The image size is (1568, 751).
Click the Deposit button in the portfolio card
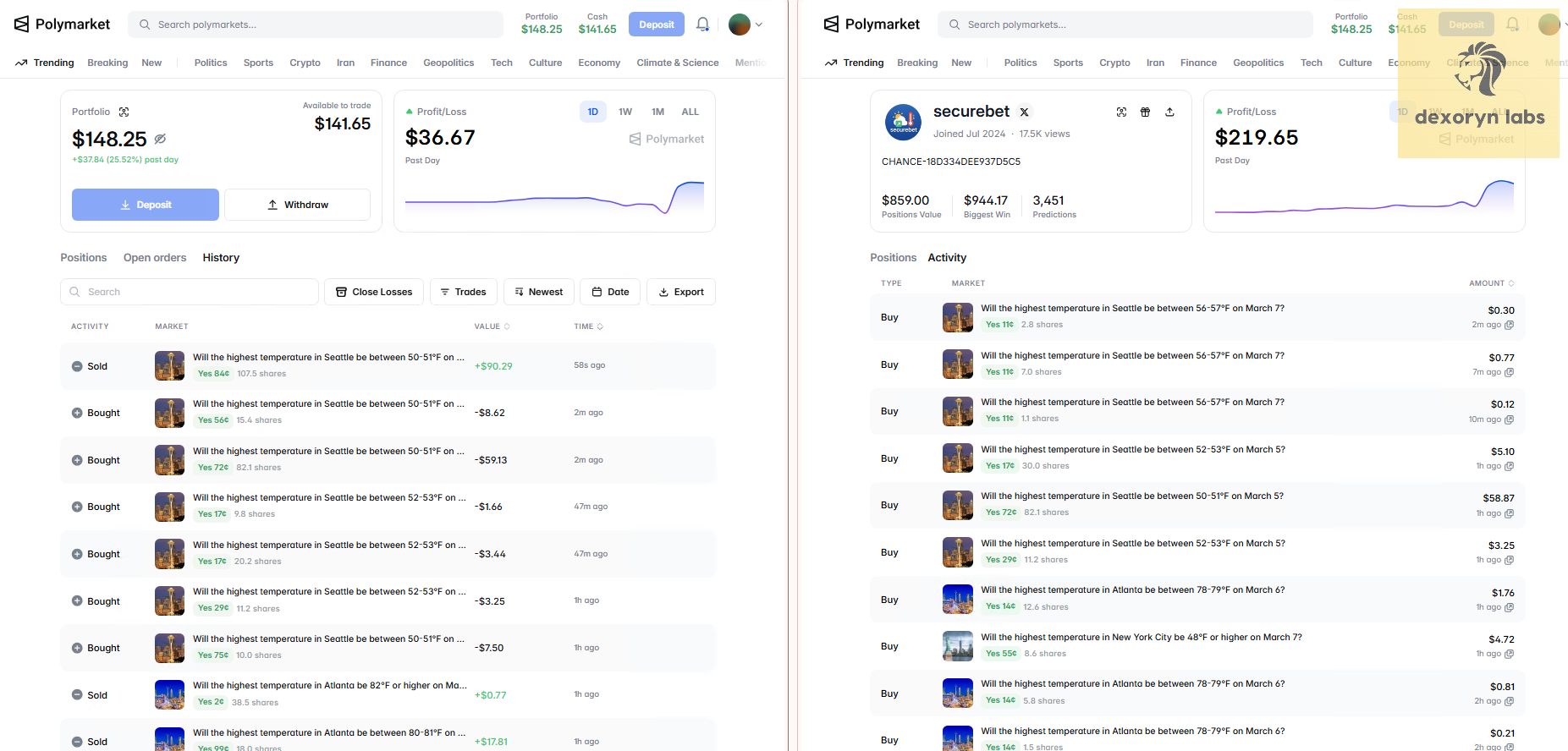click(146, 205)
